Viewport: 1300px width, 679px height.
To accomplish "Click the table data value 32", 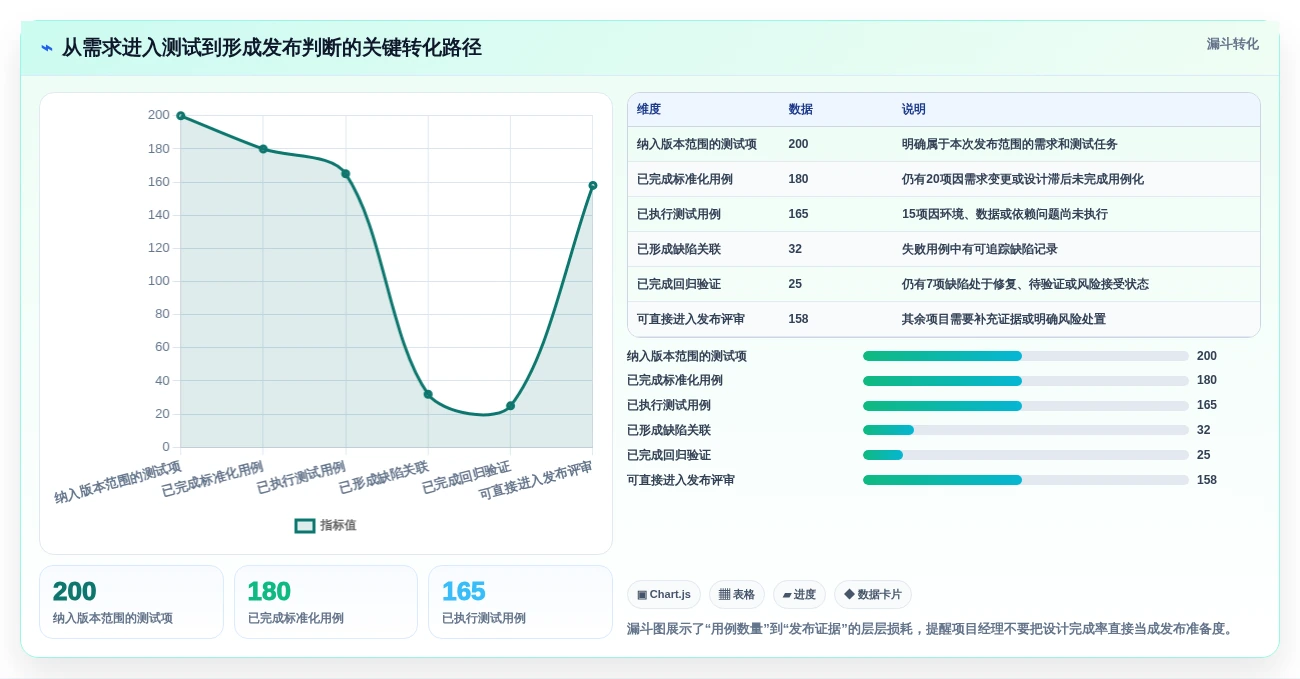I will click(x=795, y=249).
